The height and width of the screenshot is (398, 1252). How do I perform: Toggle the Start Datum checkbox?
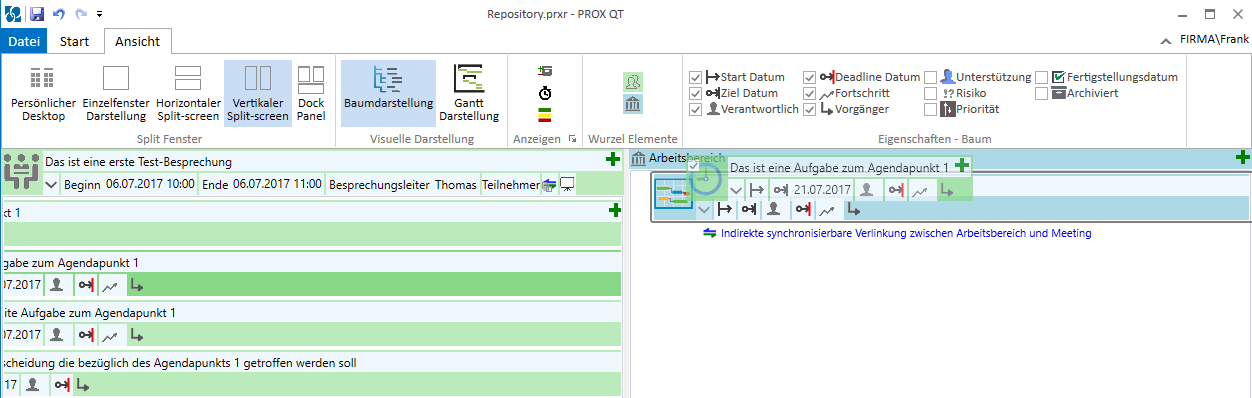696,77
